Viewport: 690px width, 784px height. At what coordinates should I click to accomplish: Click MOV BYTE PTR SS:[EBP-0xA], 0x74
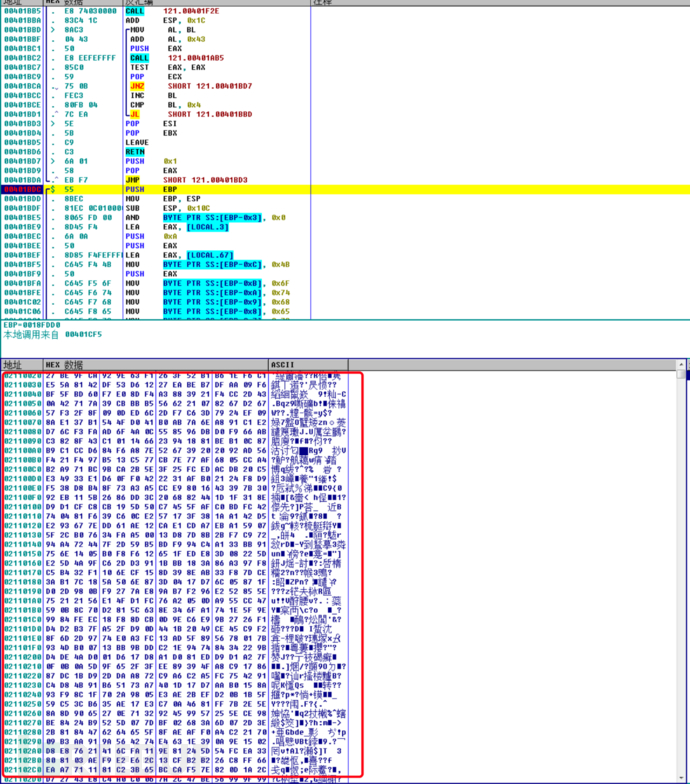pos(208,292)
